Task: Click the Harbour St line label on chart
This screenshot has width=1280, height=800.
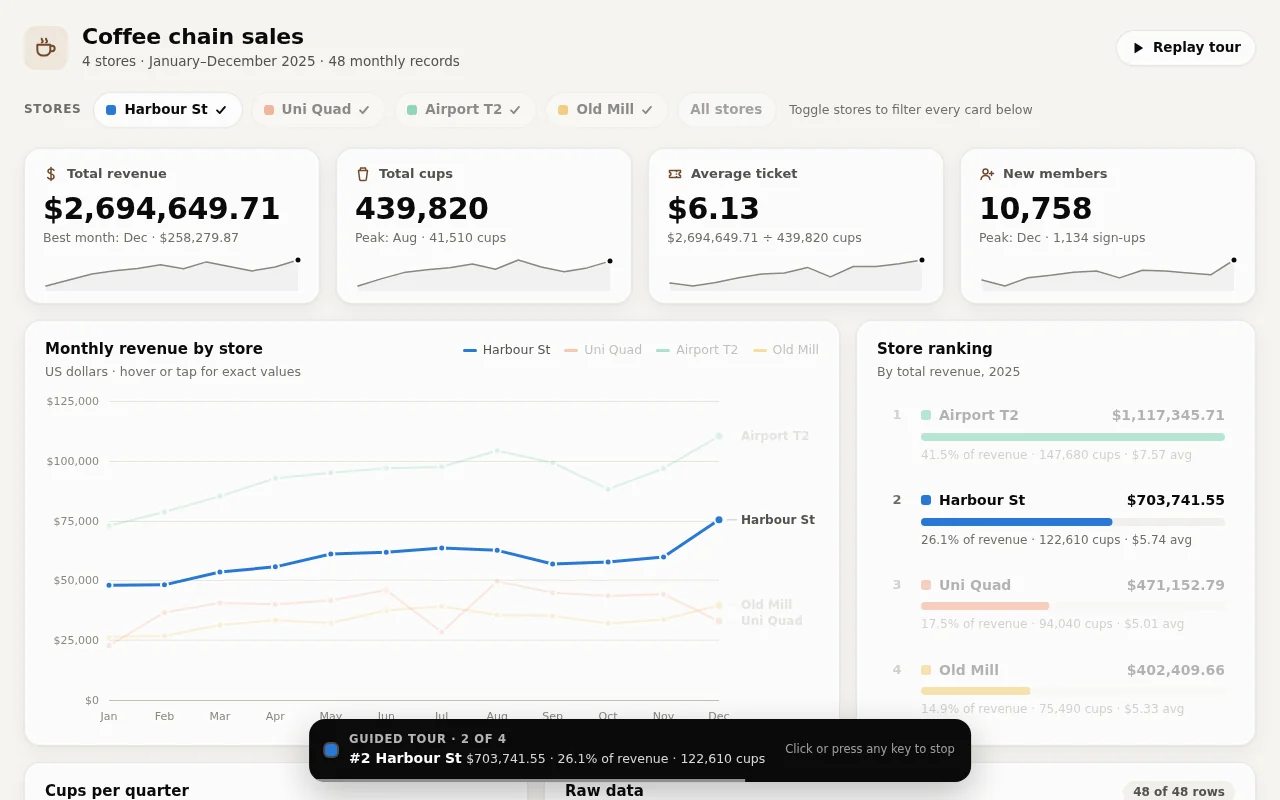Action: click(x=778, y=520)
